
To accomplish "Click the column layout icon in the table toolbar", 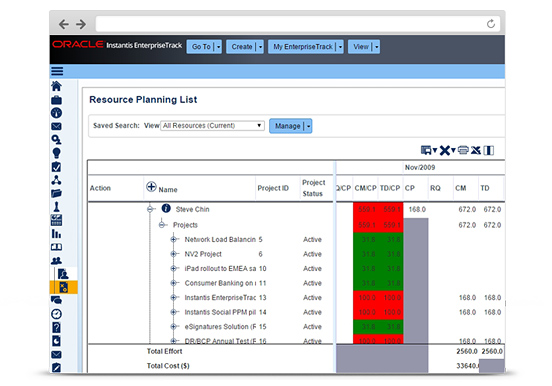I will tap(489, 150).
